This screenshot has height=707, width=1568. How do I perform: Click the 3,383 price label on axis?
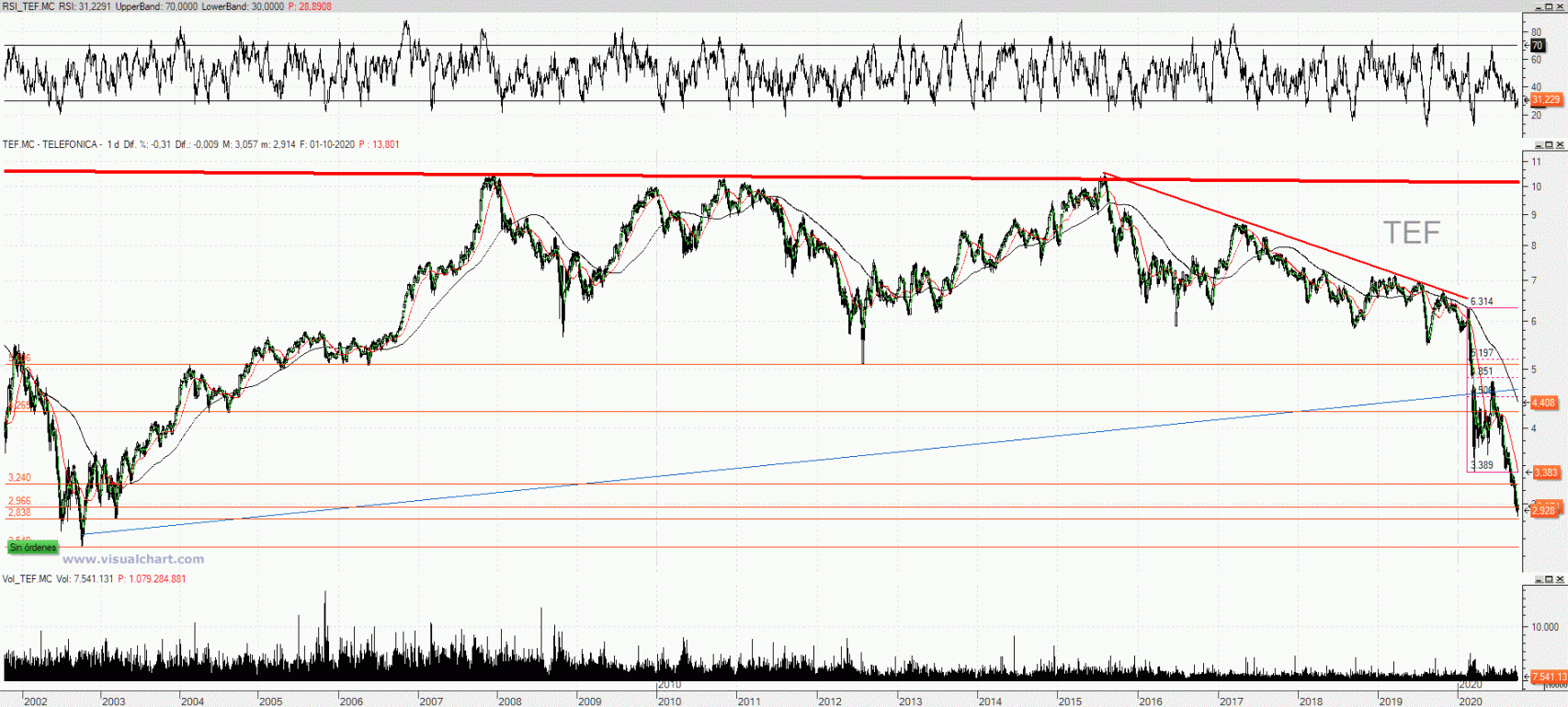(1546, 473)
